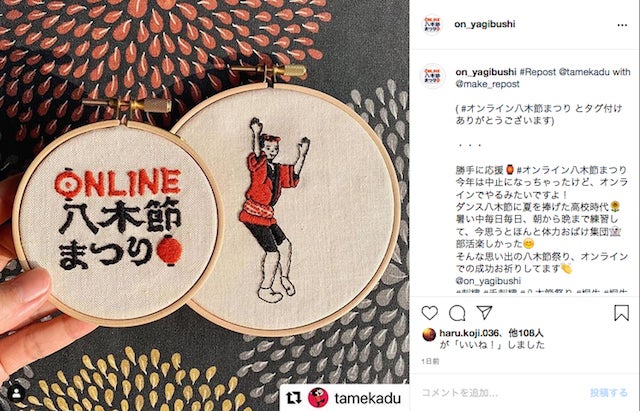Like the post with heart icon
Viewport: 640px width, 411px height.
[x=429, y=313]
